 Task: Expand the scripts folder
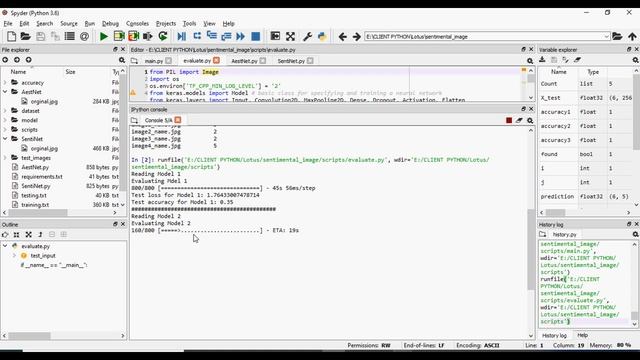pos(5,129)
